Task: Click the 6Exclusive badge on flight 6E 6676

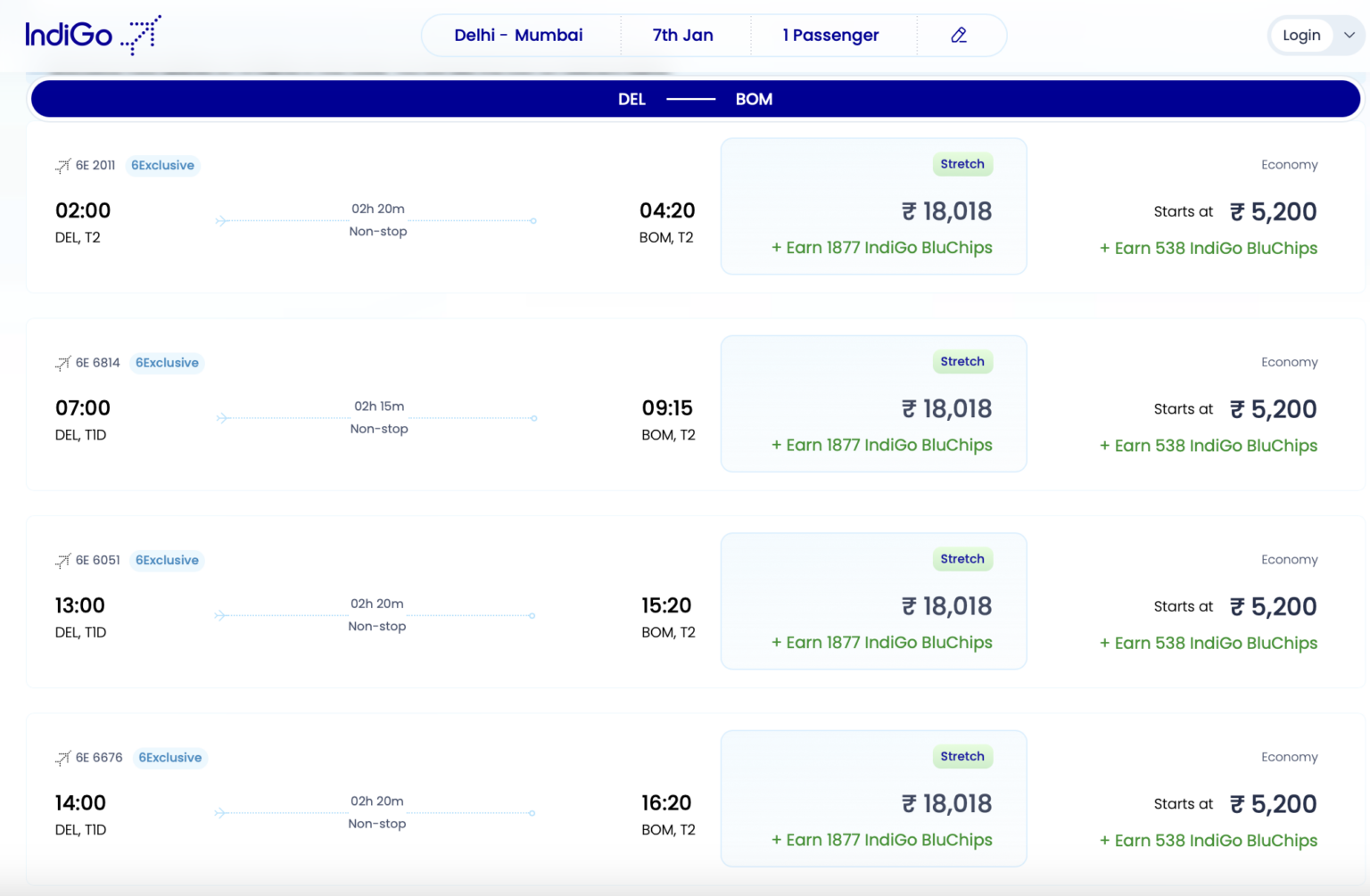Action: click(169, 757)
